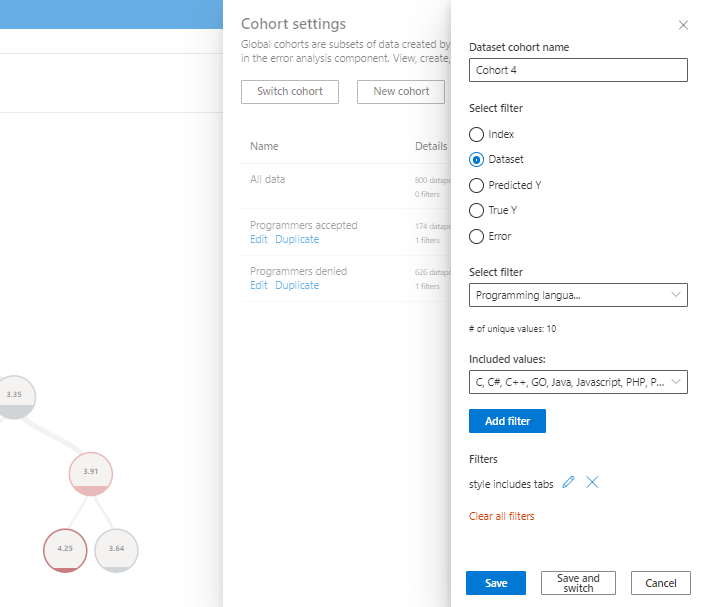Select the Error radio button
This screenshot has height=607, width=703.
pos(477,236)
